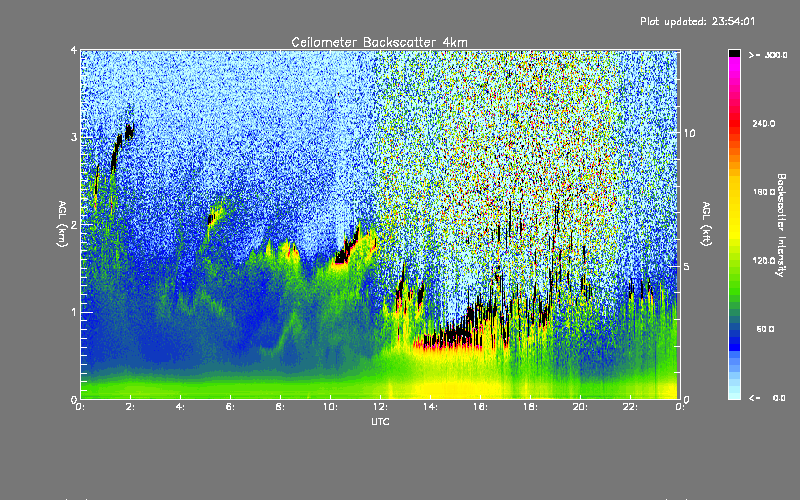Click the '120.0' colorbar value
This screenshot has height=500, width=800.
[x=764, y=260]
